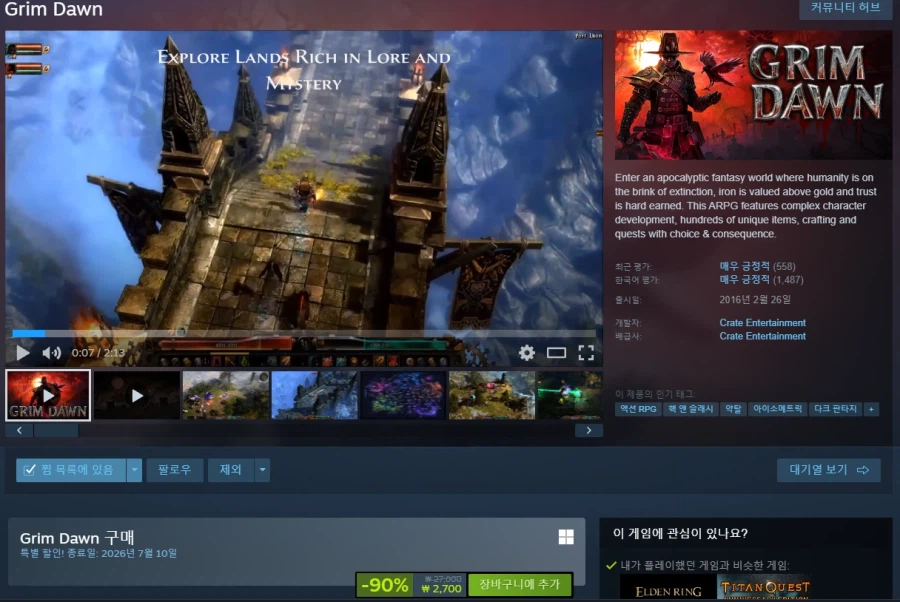Seek along the video progress bar

coord(304,333)
